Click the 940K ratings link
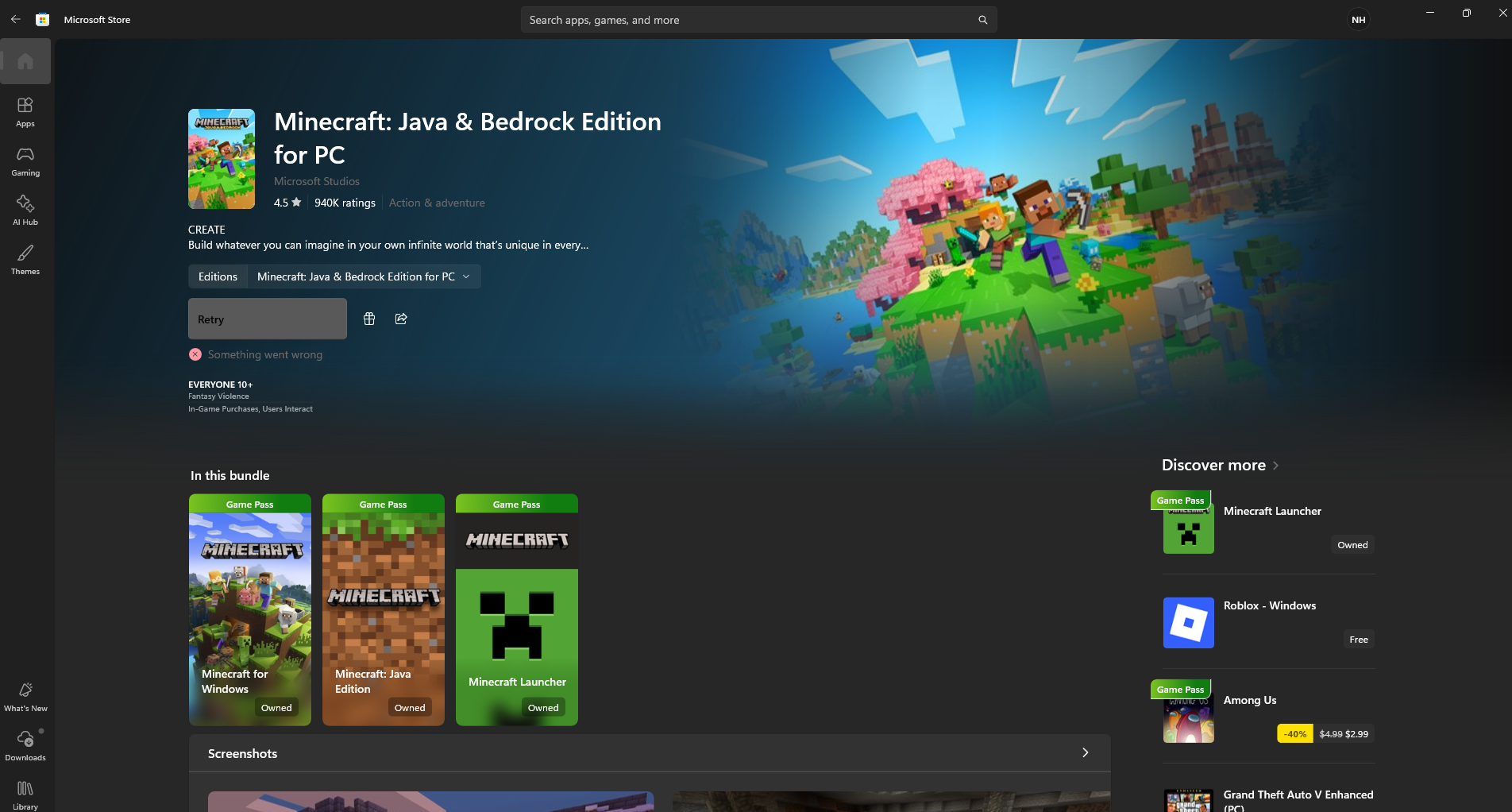 [x=345, y=203]
